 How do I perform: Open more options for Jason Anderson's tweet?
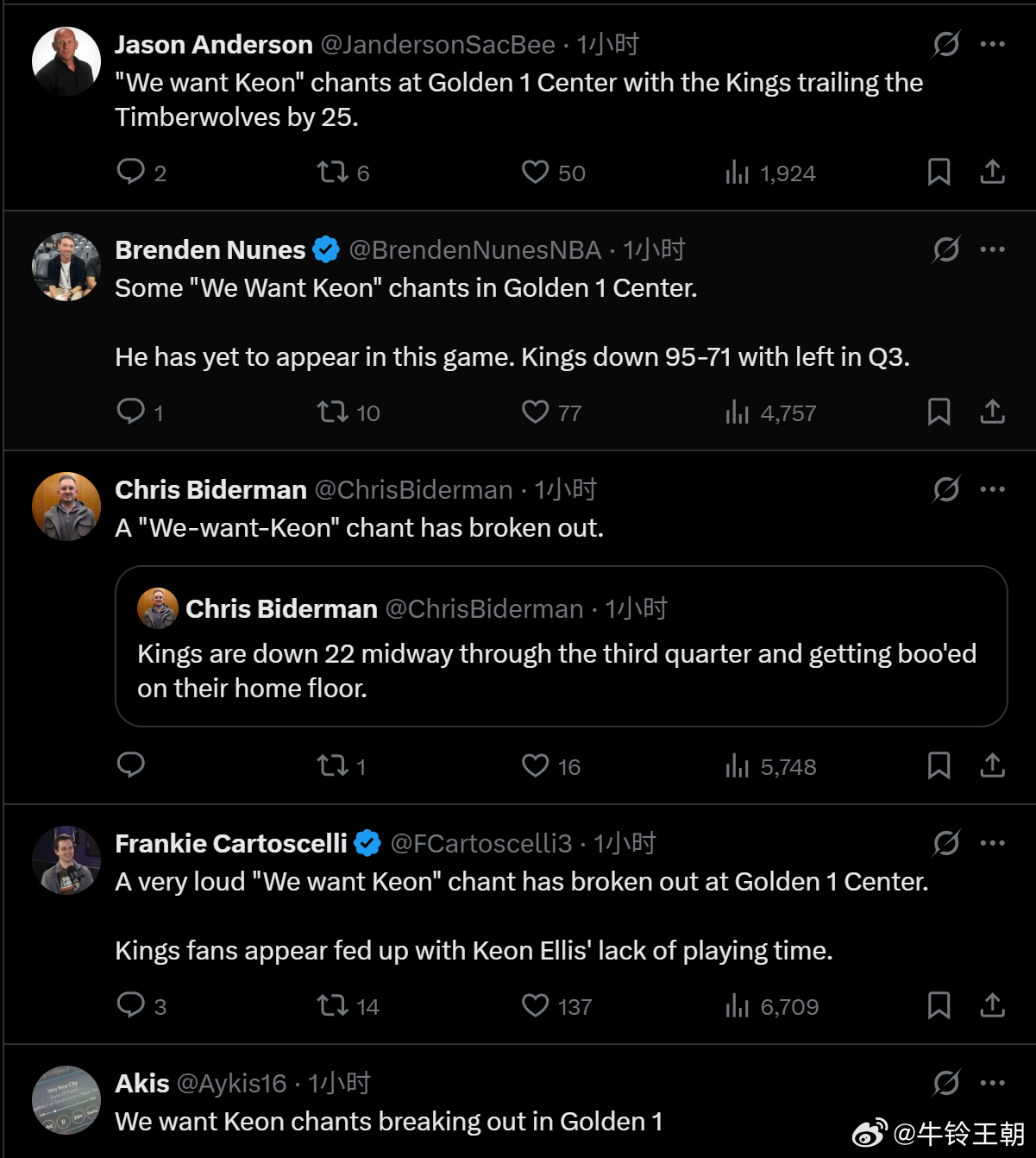click(992, 44)
